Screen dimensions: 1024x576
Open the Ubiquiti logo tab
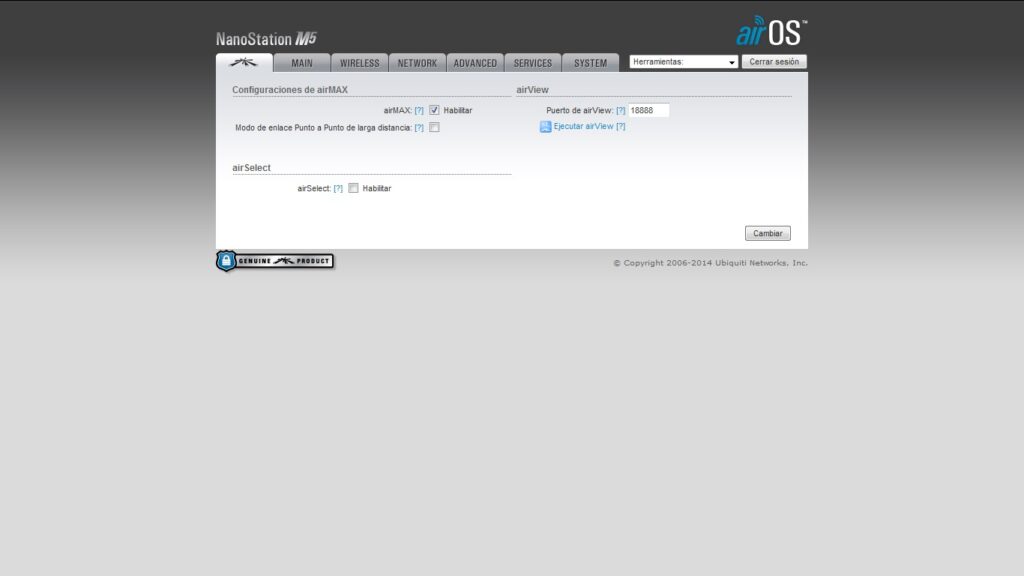click(x=244, y=63)
